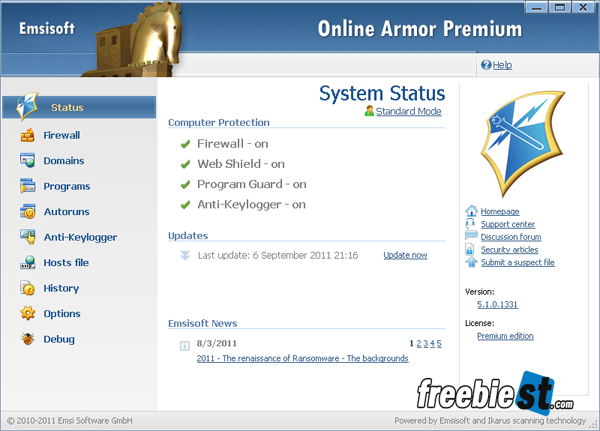600x431 pixels.
Task: Click 'Last update: 6 September 2011 21:16' text
Action: (278, 255)
